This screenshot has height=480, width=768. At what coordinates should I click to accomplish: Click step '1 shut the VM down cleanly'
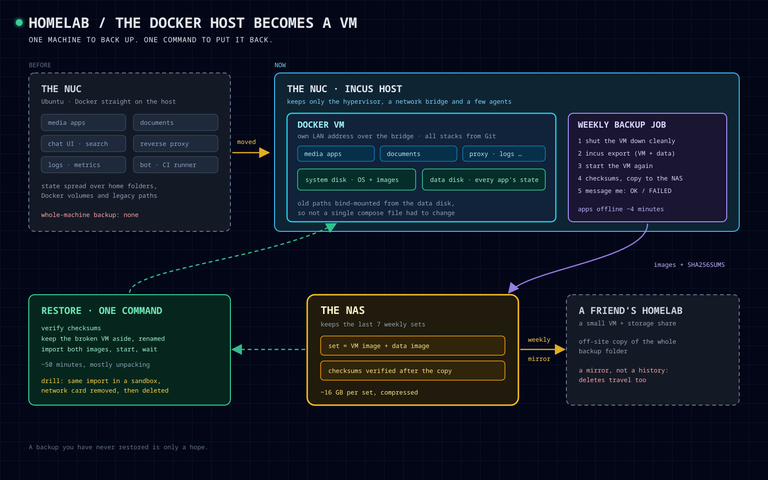point(626,141)
